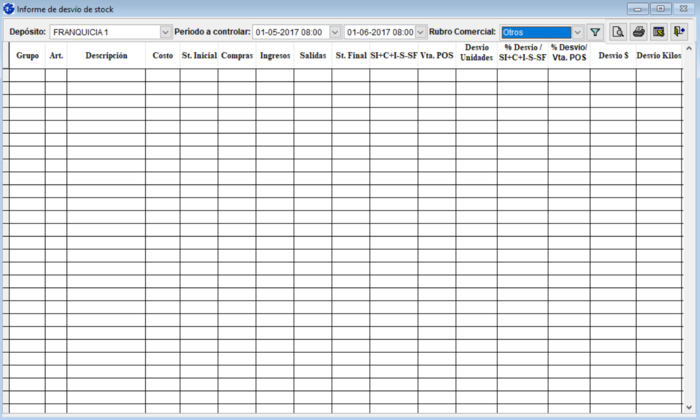700x420 pixels.
Task: Expand the Depósito dropdown
Action: pyautogui.click(x=165, y=32)
